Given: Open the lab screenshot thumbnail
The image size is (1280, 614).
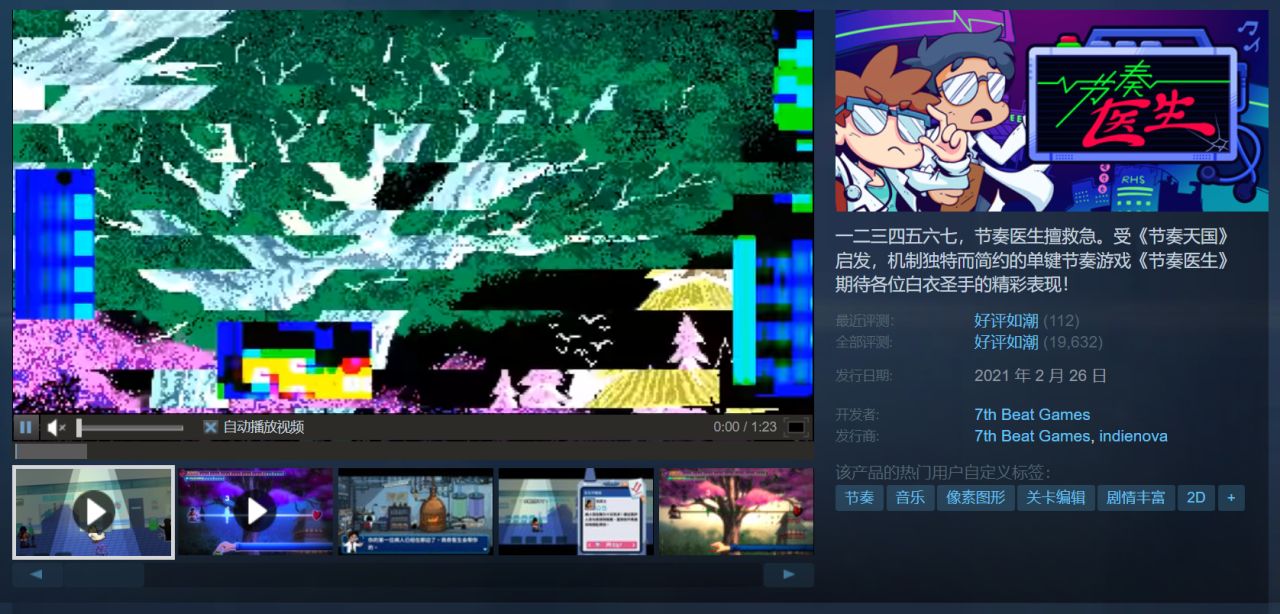Looking at the screenshot, I should coord(415,512).
